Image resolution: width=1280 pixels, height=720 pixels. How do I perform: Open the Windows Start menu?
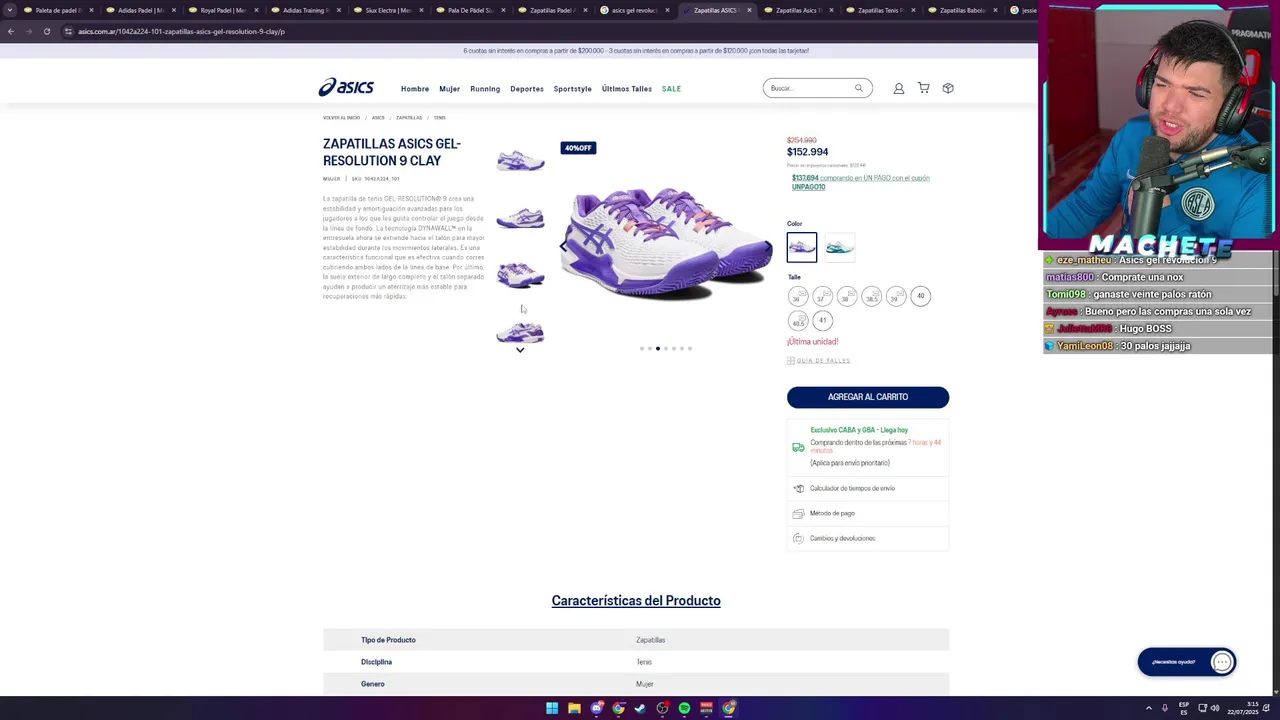click(552, 708)
